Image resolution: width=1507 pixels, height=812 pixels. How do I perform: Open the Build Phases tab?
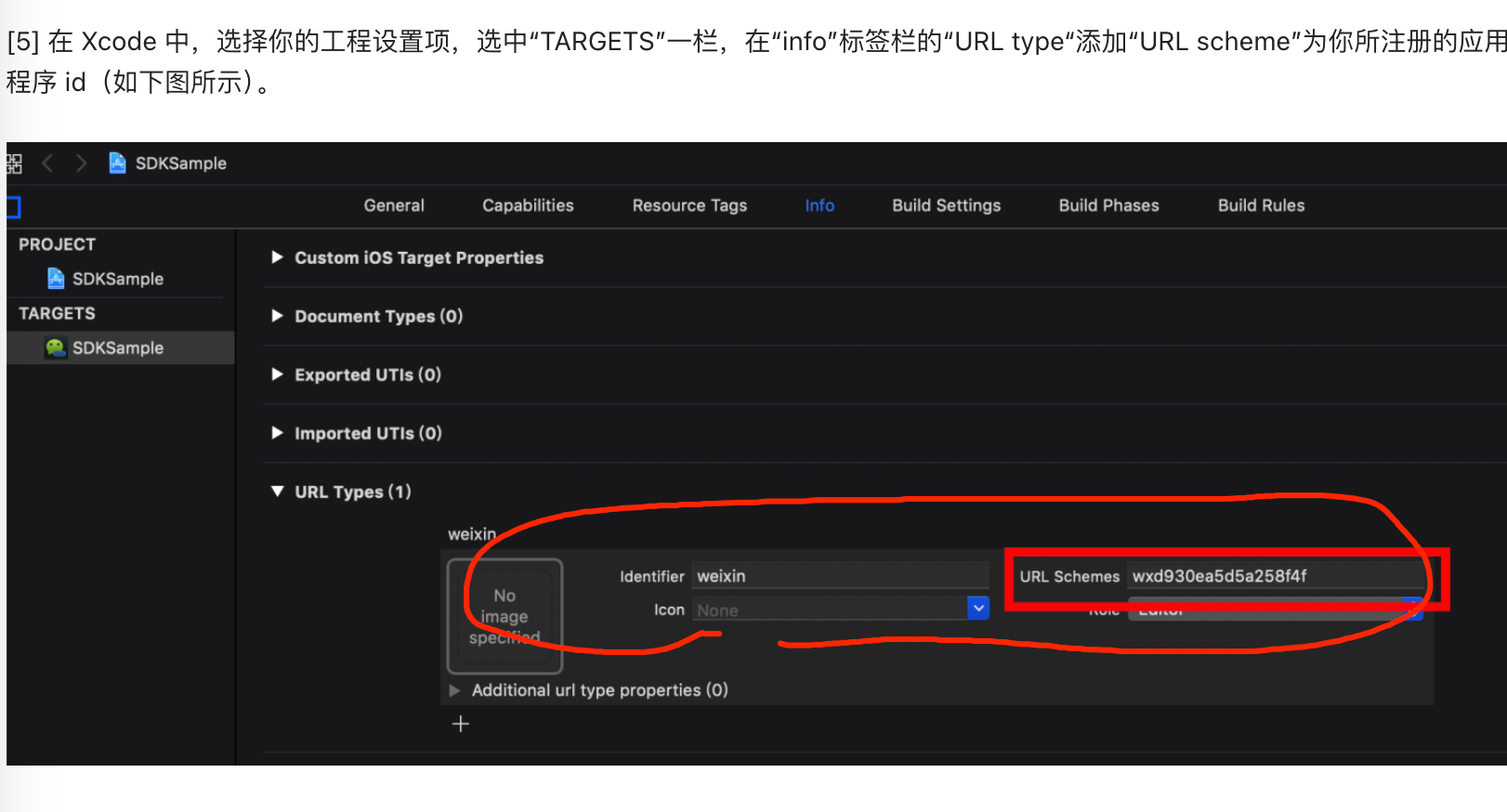pos(1108,205)
